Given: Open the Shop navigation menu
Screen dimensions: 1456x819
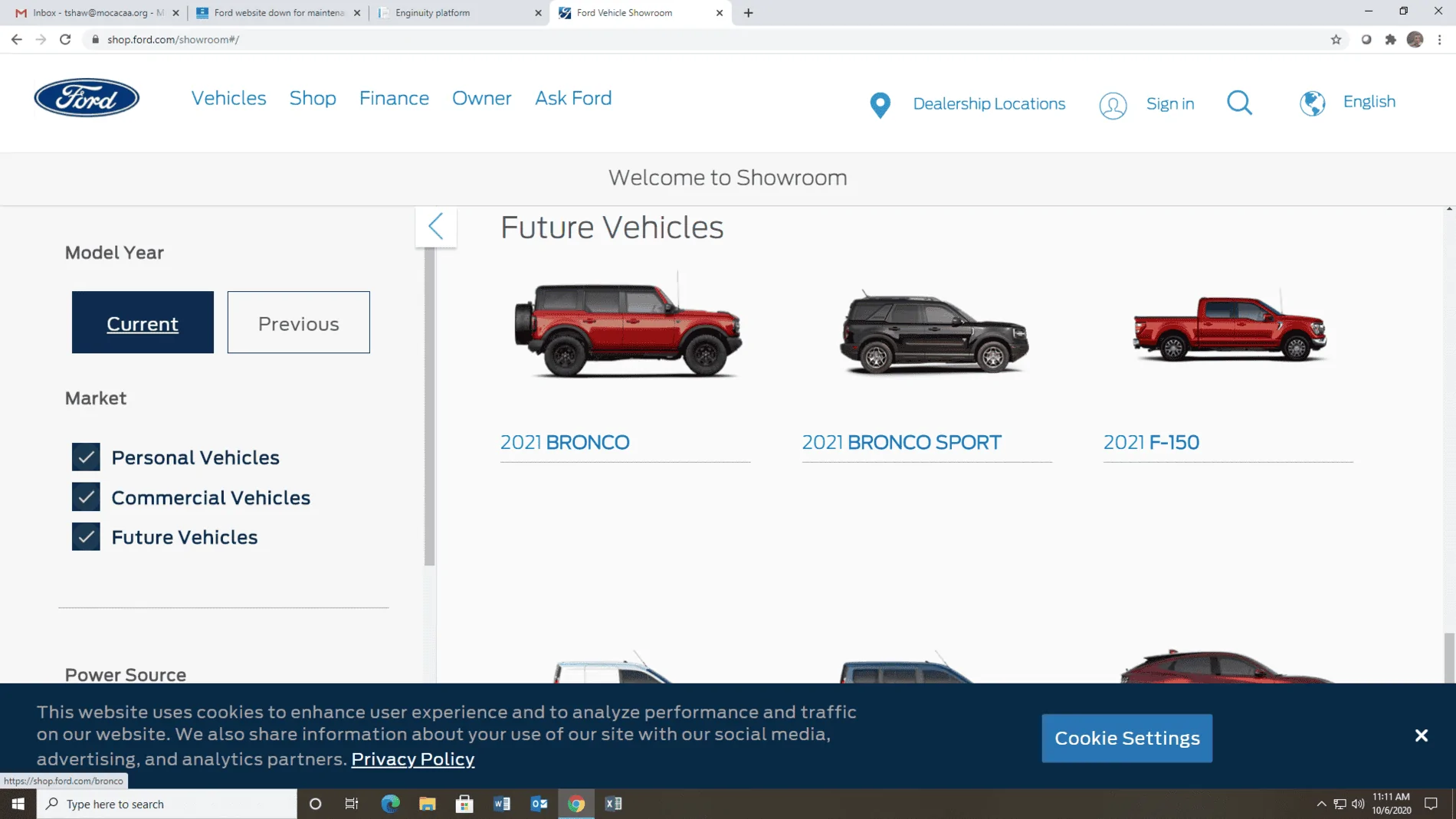Looking at the screenshot, I should point(313,98).
